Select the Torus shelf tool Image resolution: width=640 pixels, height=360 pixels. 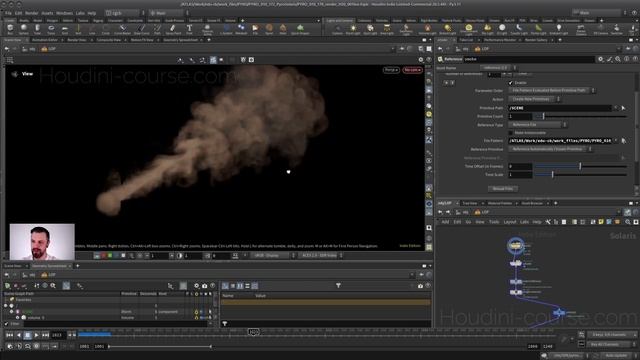[x=51, y=29]
